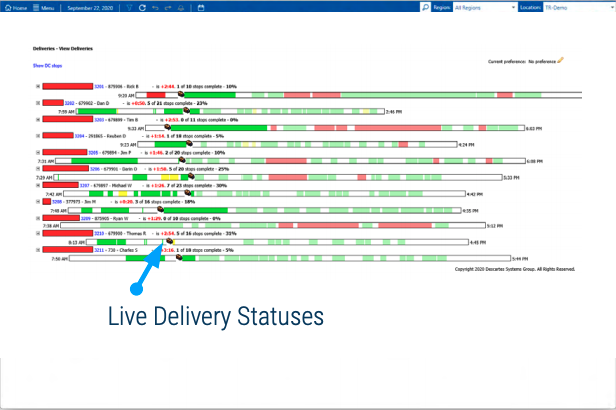Click Deliveries - View Deliveries heading
This screenshot has height=410, width=616.
63,49
